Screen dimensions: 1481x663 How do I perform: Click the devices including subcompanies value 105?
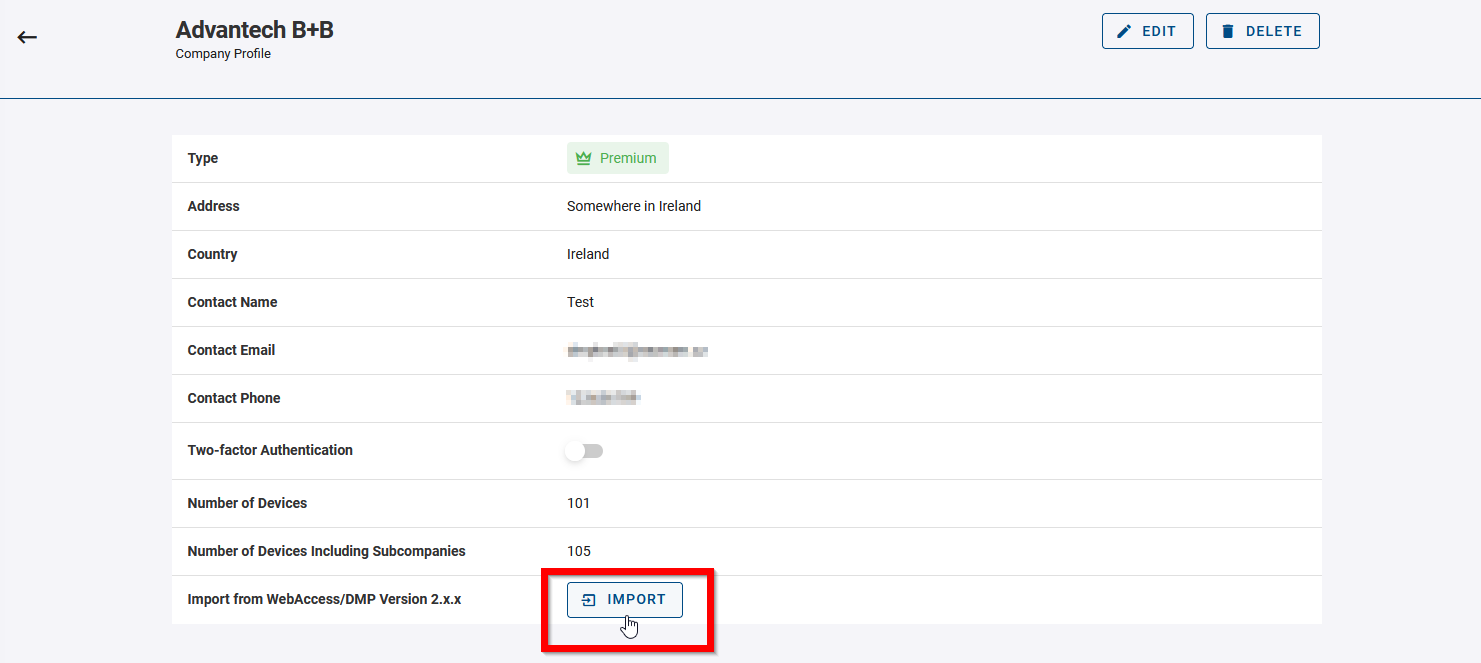[578, 551]
